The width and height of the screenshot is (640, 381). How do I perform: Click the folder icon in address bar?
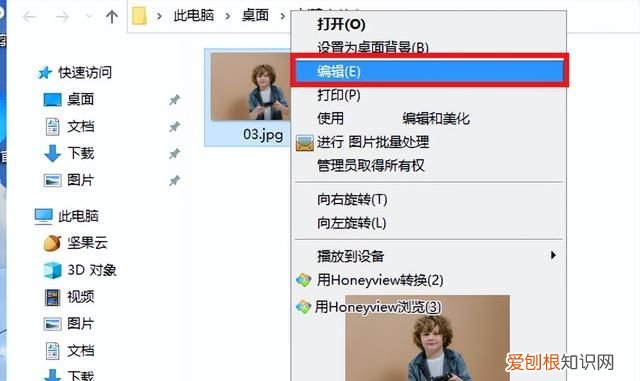(139, 16)
